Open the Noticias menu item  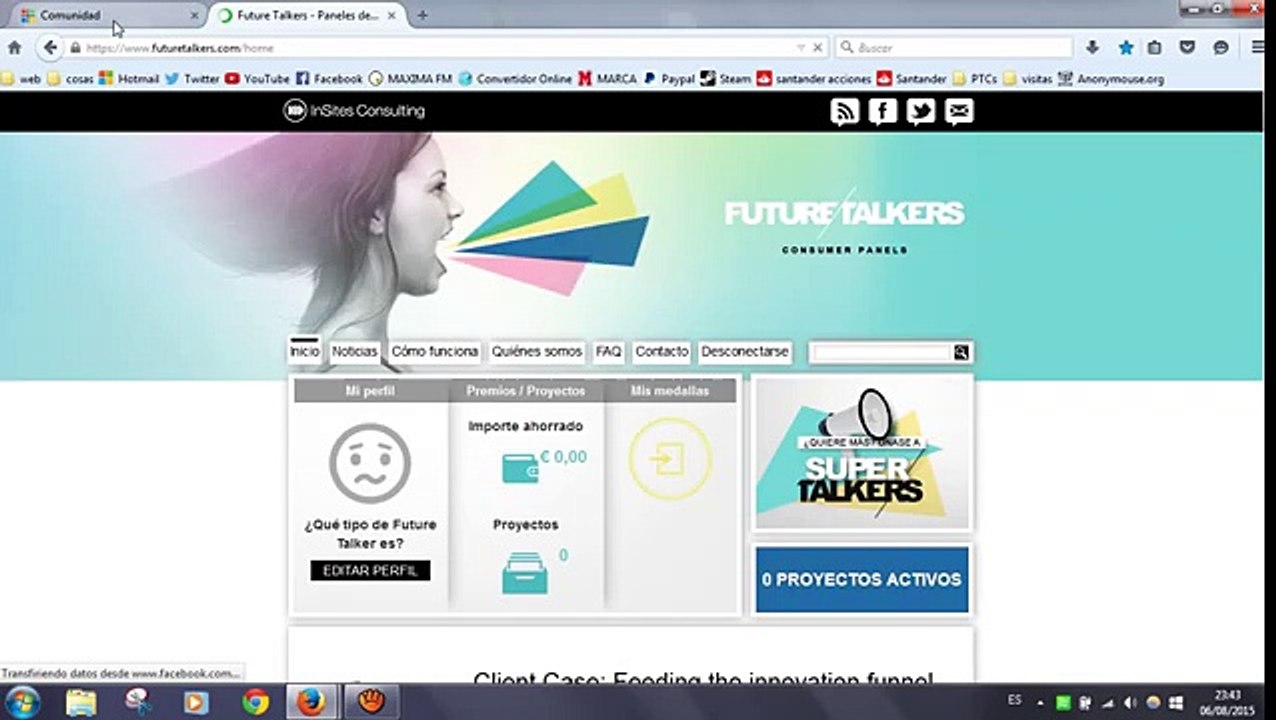click(354, 351)
